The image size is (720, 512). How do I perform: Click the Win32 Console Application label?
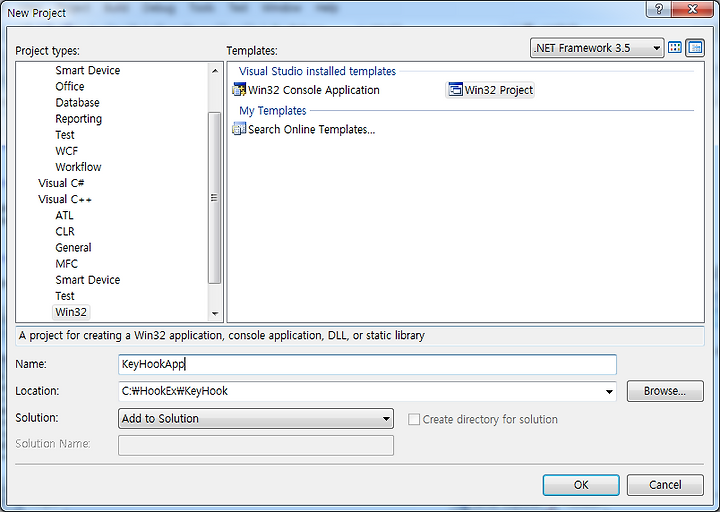coord(314,90)
